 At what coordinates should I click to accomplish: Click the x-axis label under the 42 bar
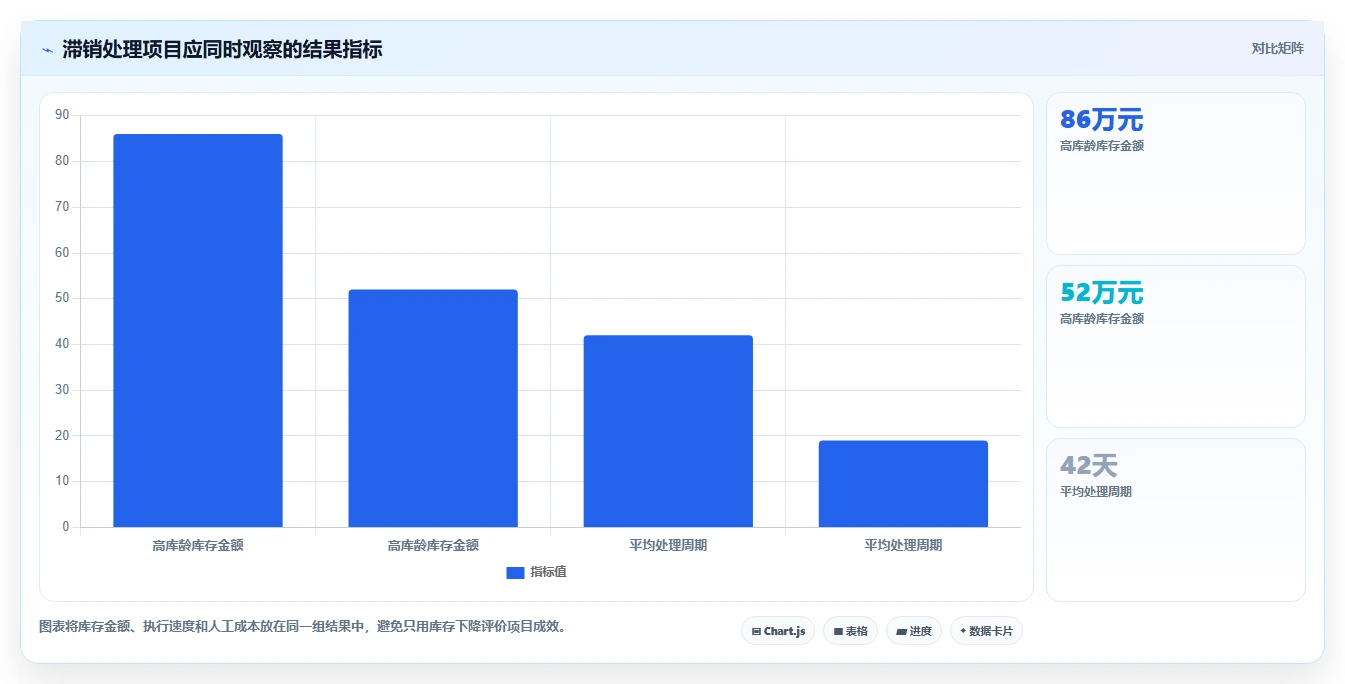point(668,545)
